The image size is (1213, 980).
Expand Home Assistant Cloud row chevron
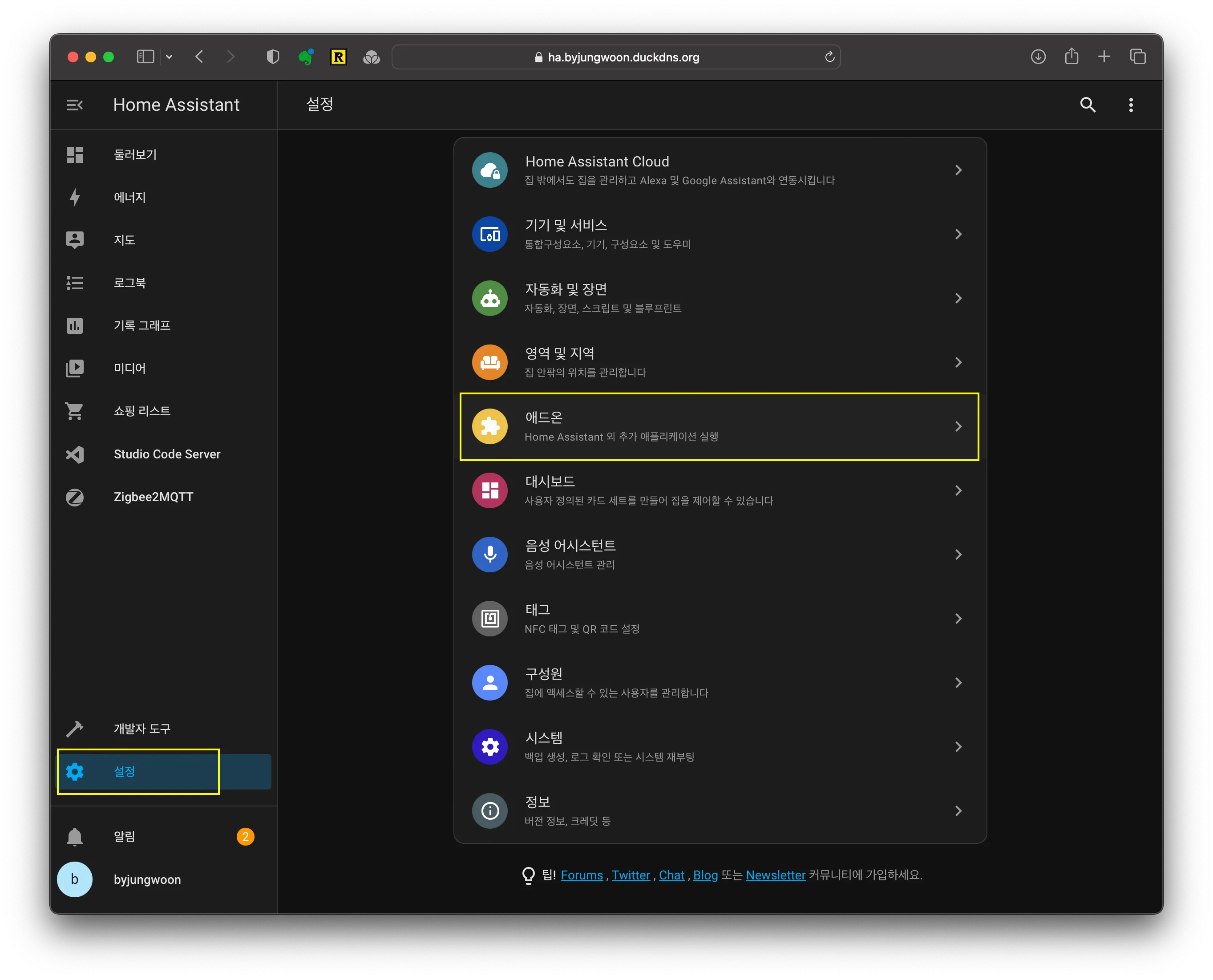pos(958,170)
